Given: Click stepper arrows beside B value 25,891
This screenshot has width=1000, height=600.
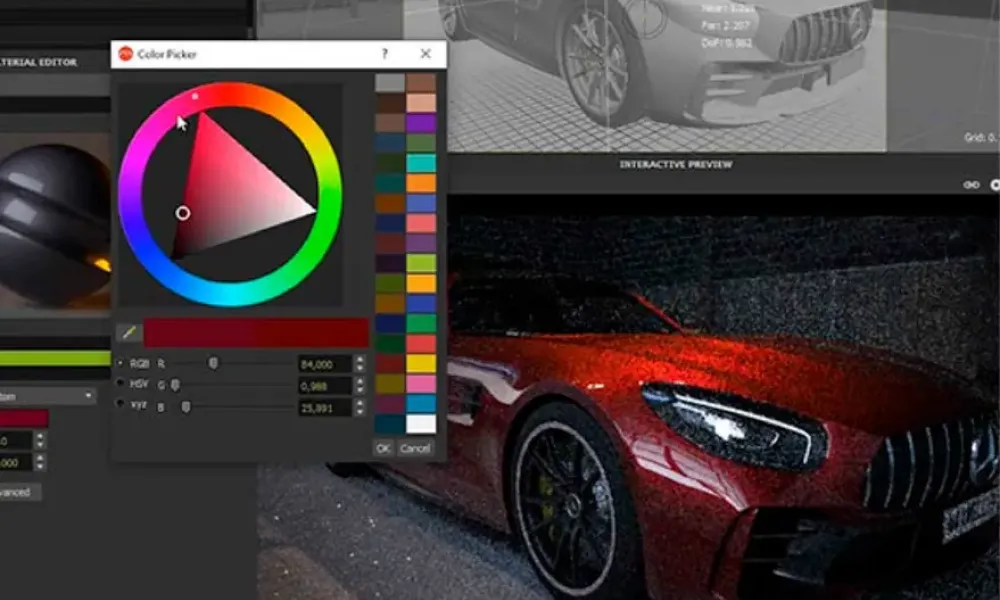Looking at the screenshot, I should click(x=360, y=407).
